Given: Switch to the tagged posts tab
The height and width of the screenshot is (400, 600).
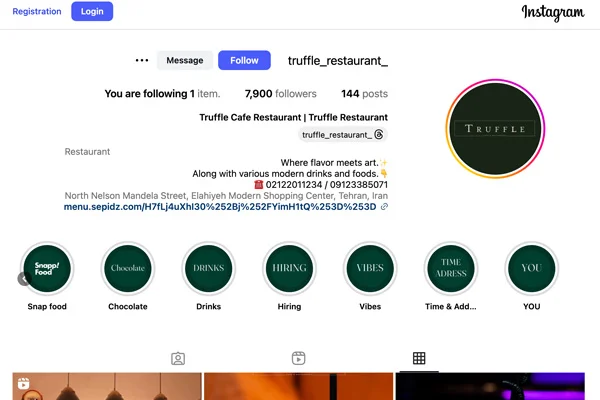Looking at the screenshot, I should tap(178, 359).
